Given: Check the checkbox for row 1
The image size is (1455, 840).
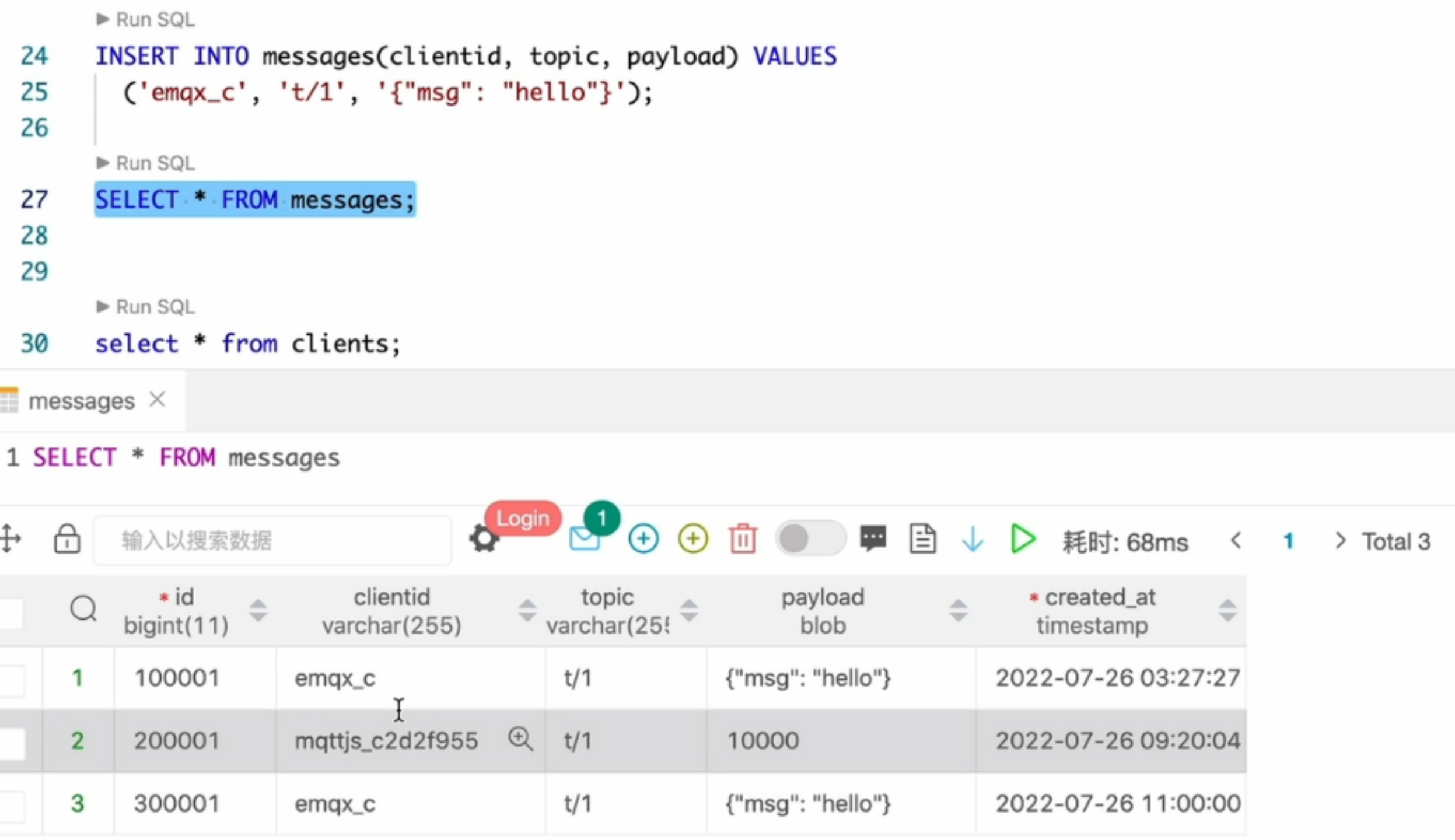Looking at the screenshot, I should (12, 680).
